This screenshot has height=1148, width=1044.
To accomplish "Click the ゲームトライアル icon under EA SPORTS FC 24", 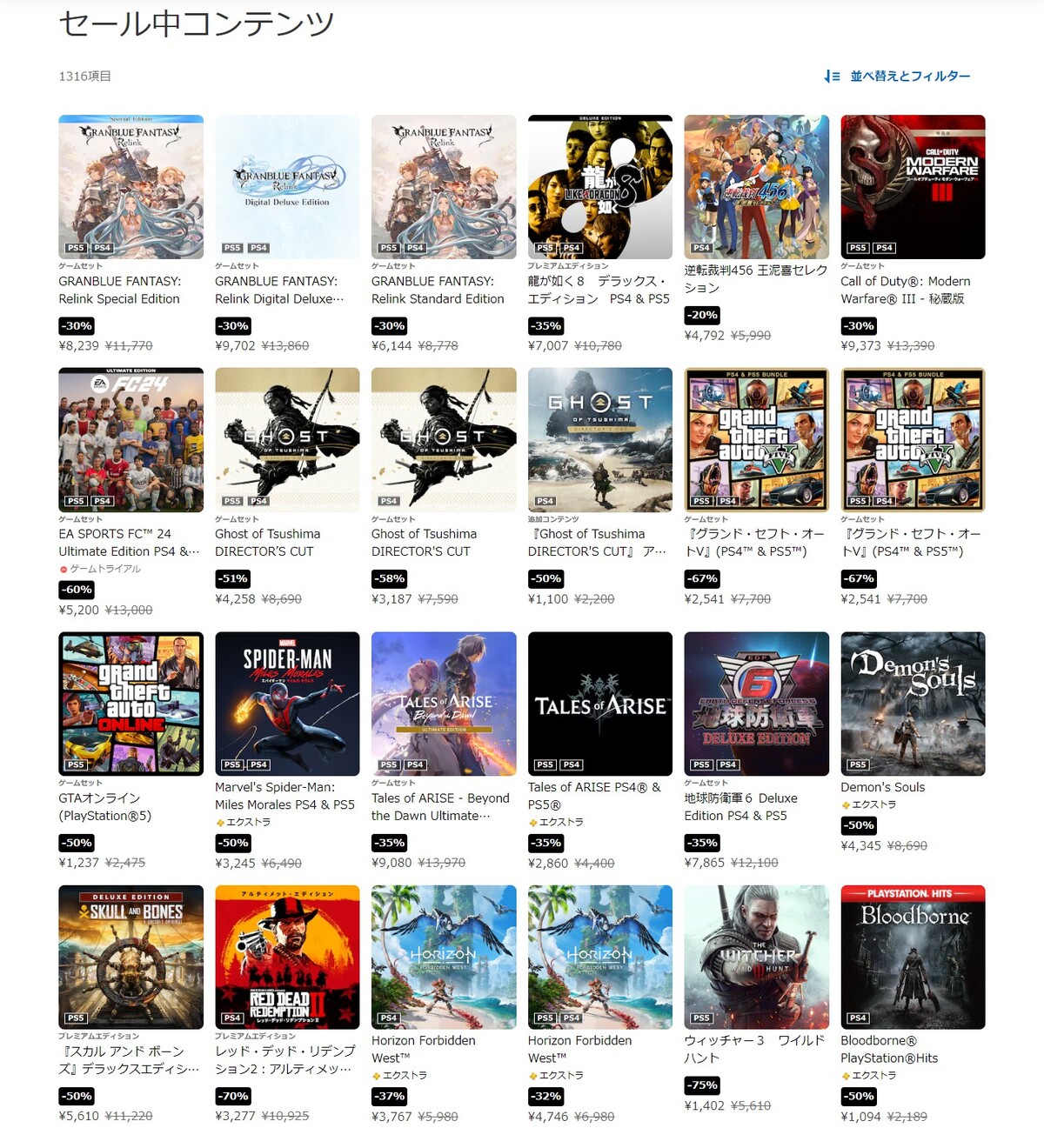I will (x=64, y=570).
